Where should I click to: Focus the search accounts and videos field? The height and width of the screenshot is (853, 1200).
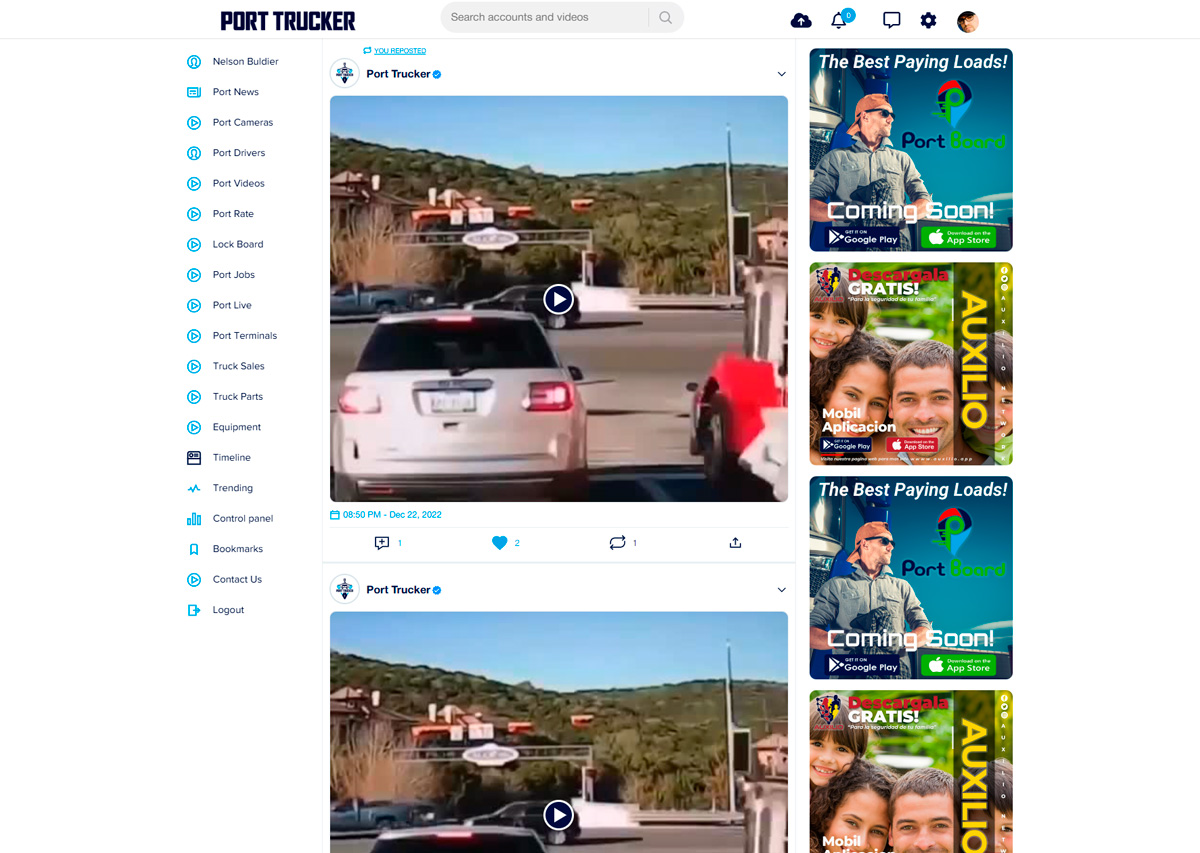(545, 18)
